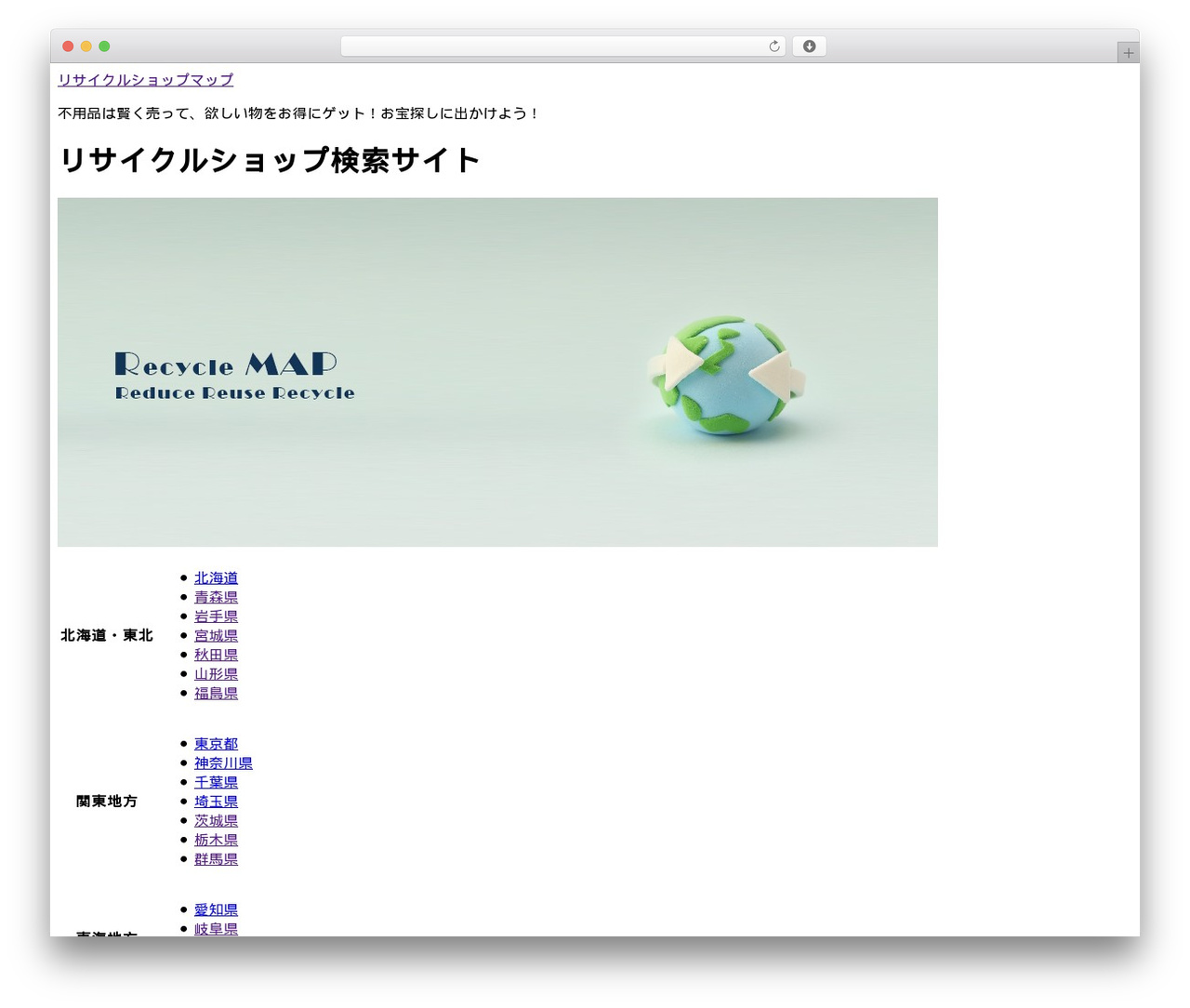1190x1008 pixels.
Task: Click the reload icon in the address bar
Action: [x=773, y=46]
